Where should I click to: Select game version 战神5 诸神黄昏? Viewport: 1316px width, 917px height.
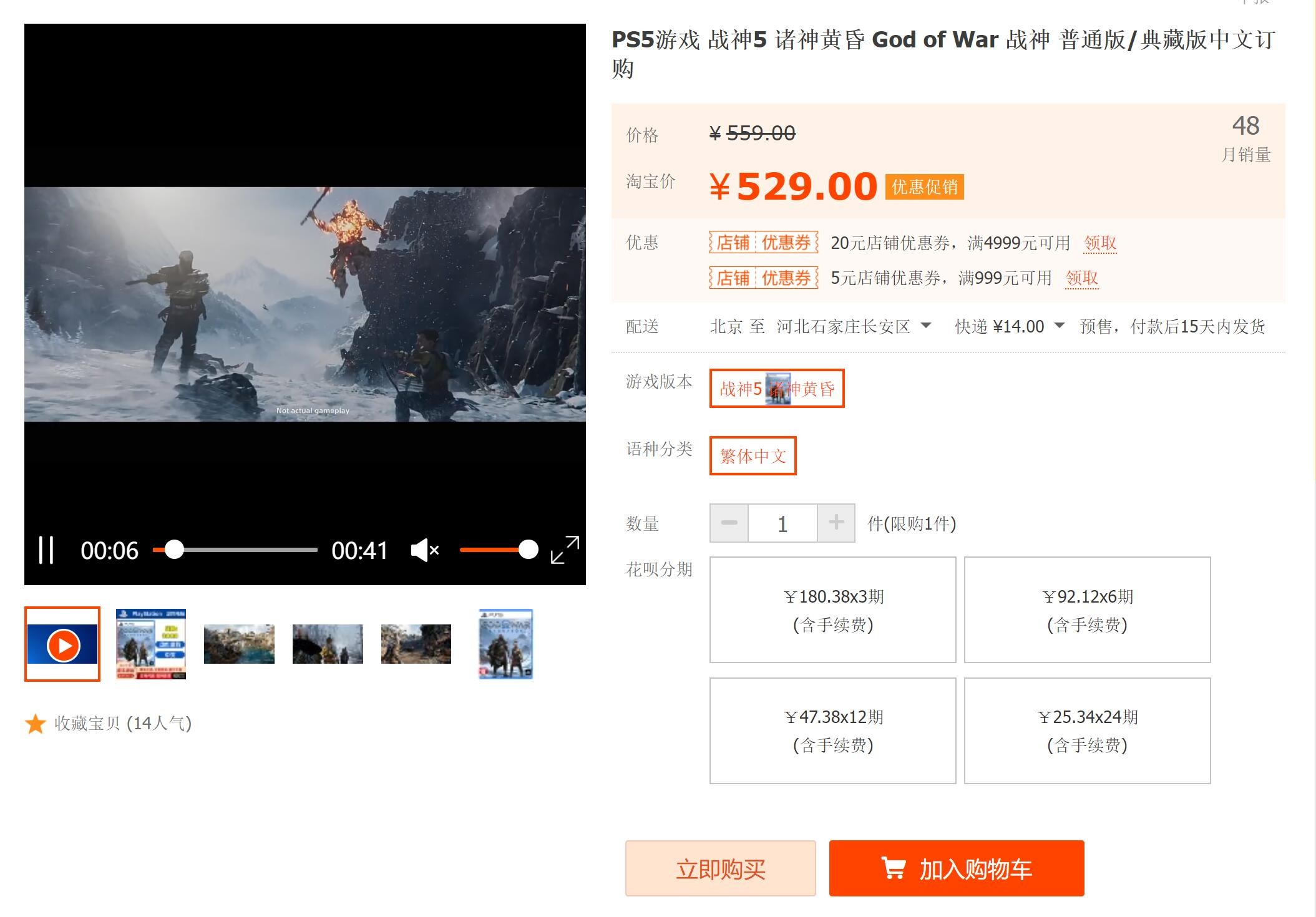coord(777,389)
